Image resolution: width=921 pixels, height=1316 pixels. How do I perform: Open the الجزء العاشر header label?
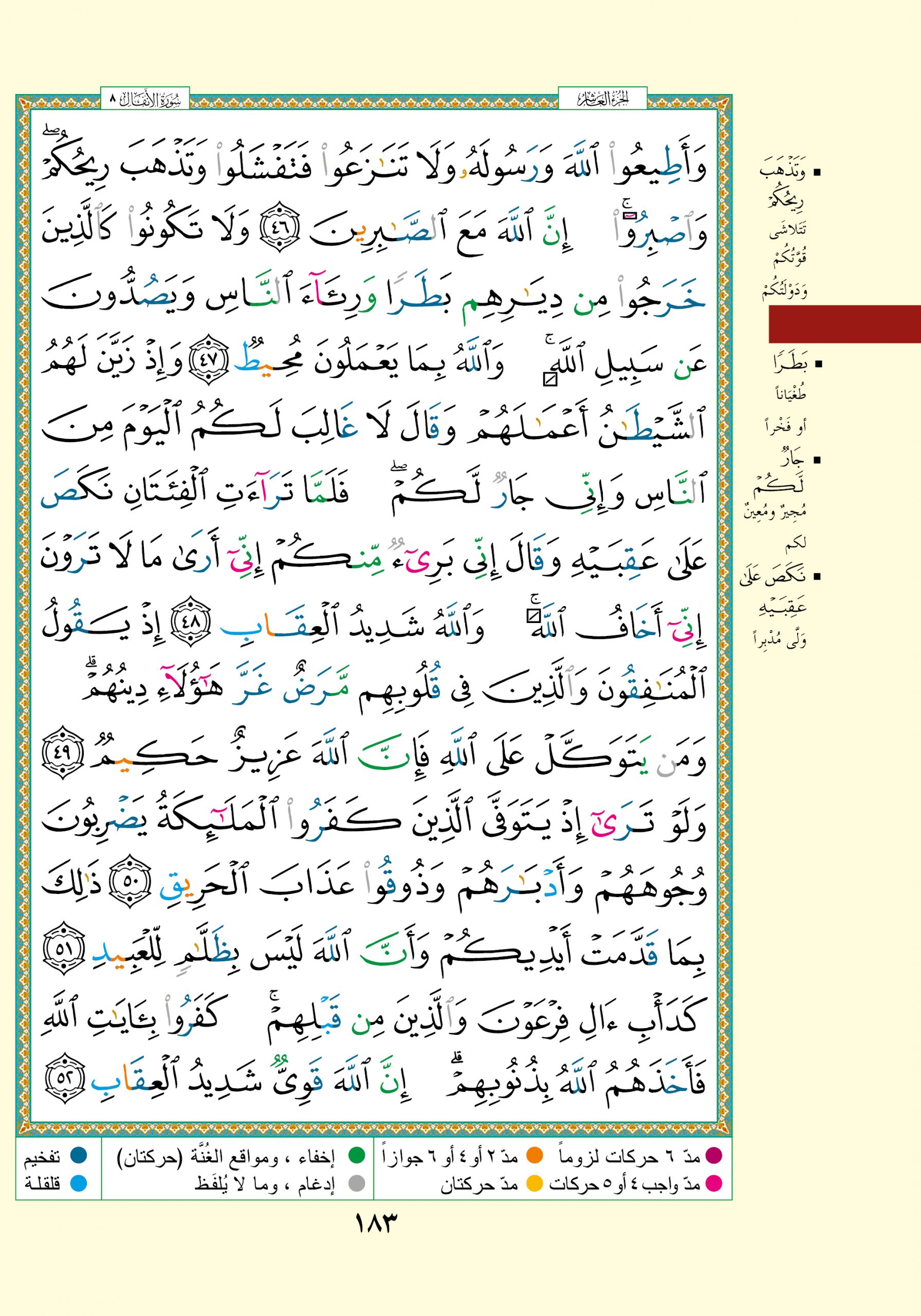coord(602,100)
